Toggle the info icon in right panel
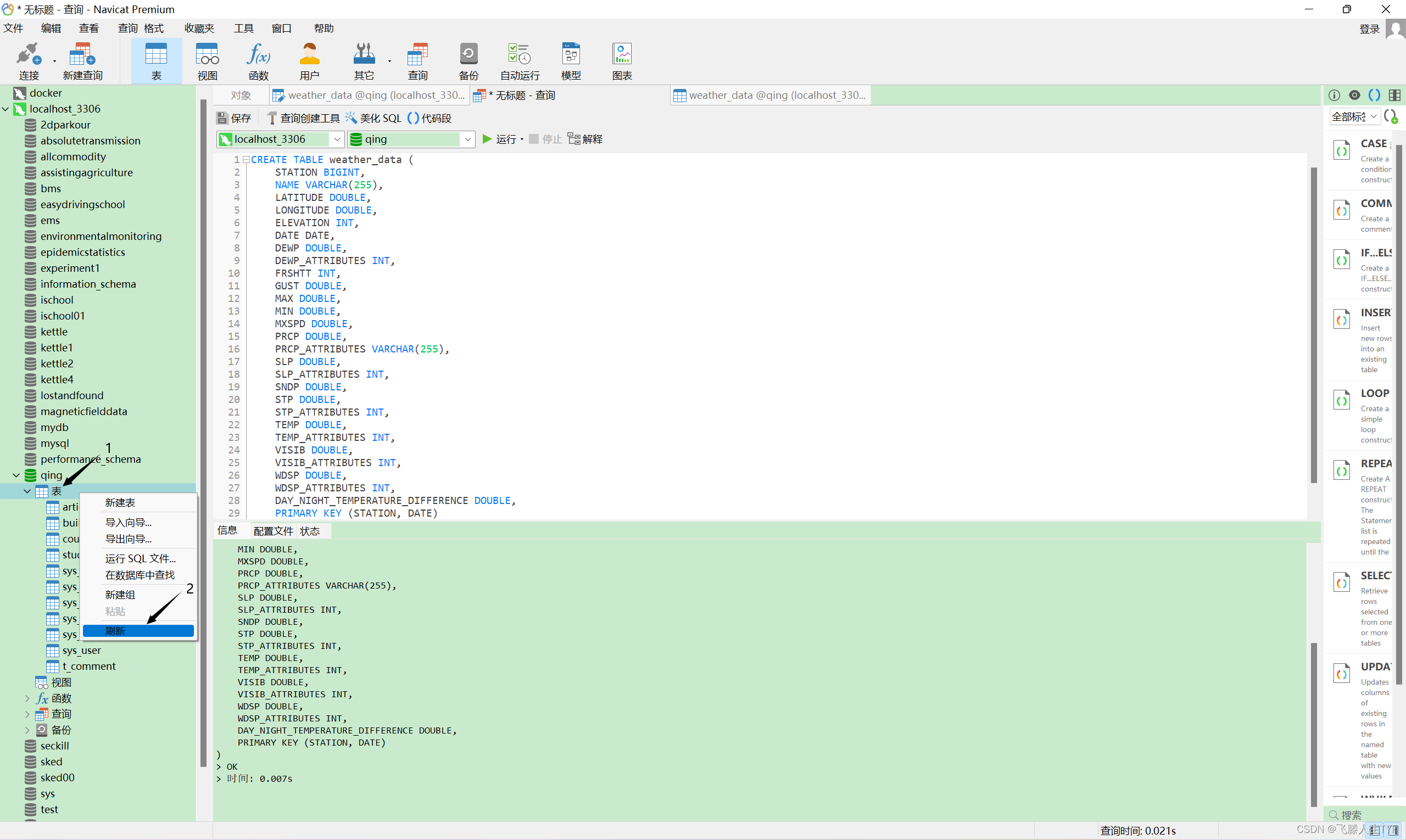Viewport: 1406px width, 840px height. (1334, 95)
